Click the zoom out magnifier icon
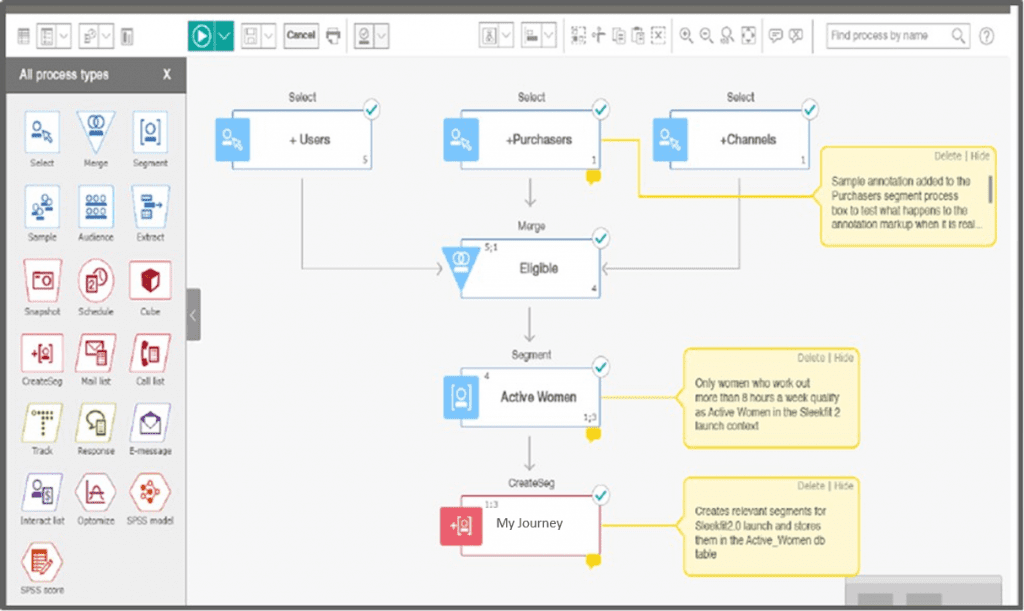The width and height of the screenshot is (1024, 611). pyautogui.click(x=706, y=35)
